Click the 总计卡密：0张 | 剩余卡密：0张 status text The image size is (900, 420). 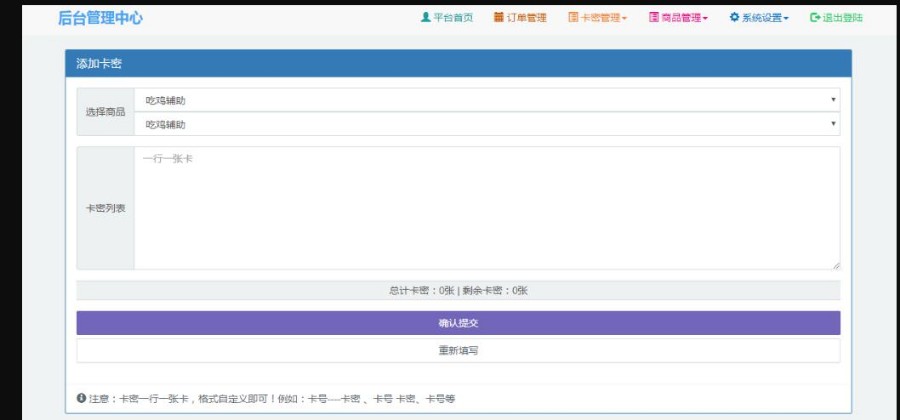[458, 290]
